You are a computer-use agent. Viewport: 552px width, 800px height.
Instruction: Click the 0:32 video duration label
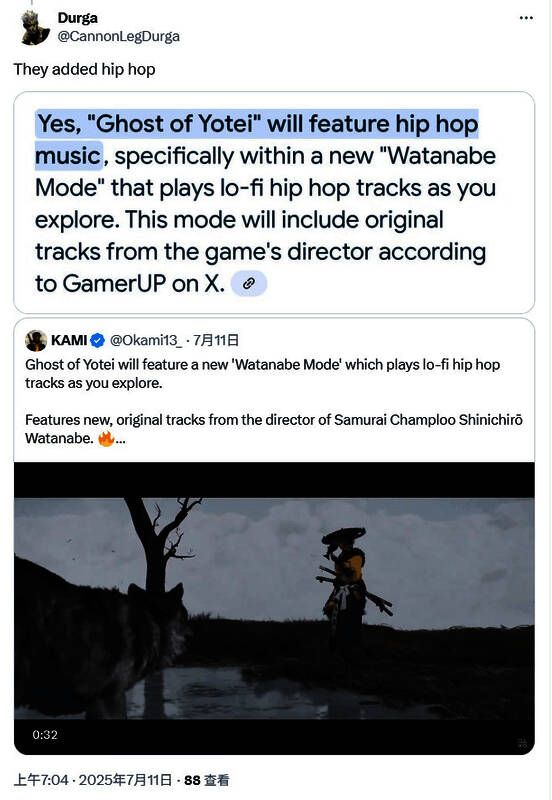tap(45, 735)
